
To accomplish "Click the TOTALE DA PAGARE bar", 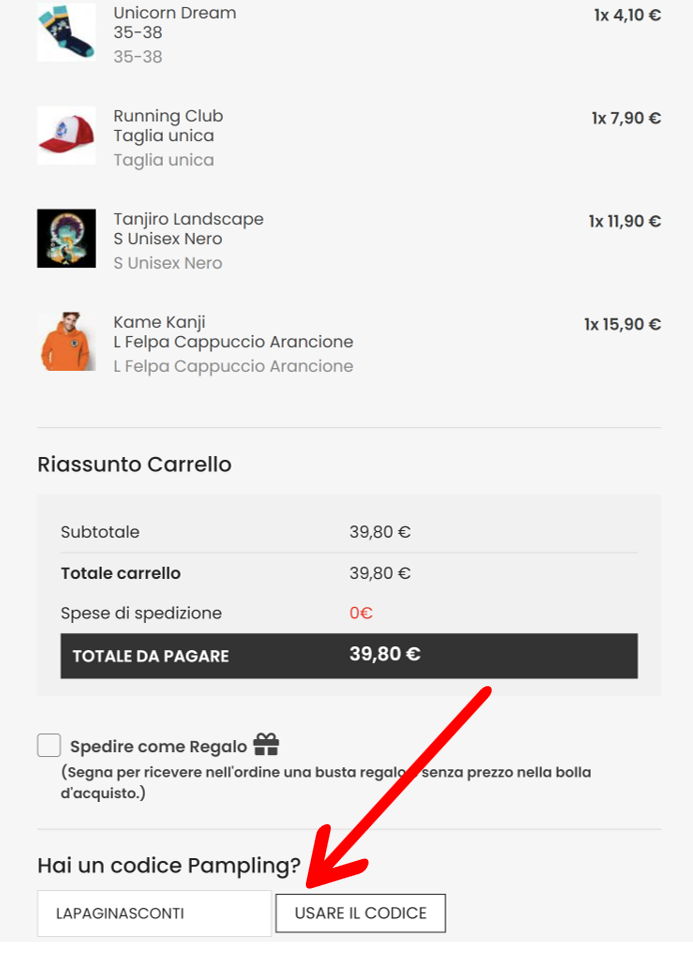I will [x=349, y=656].
